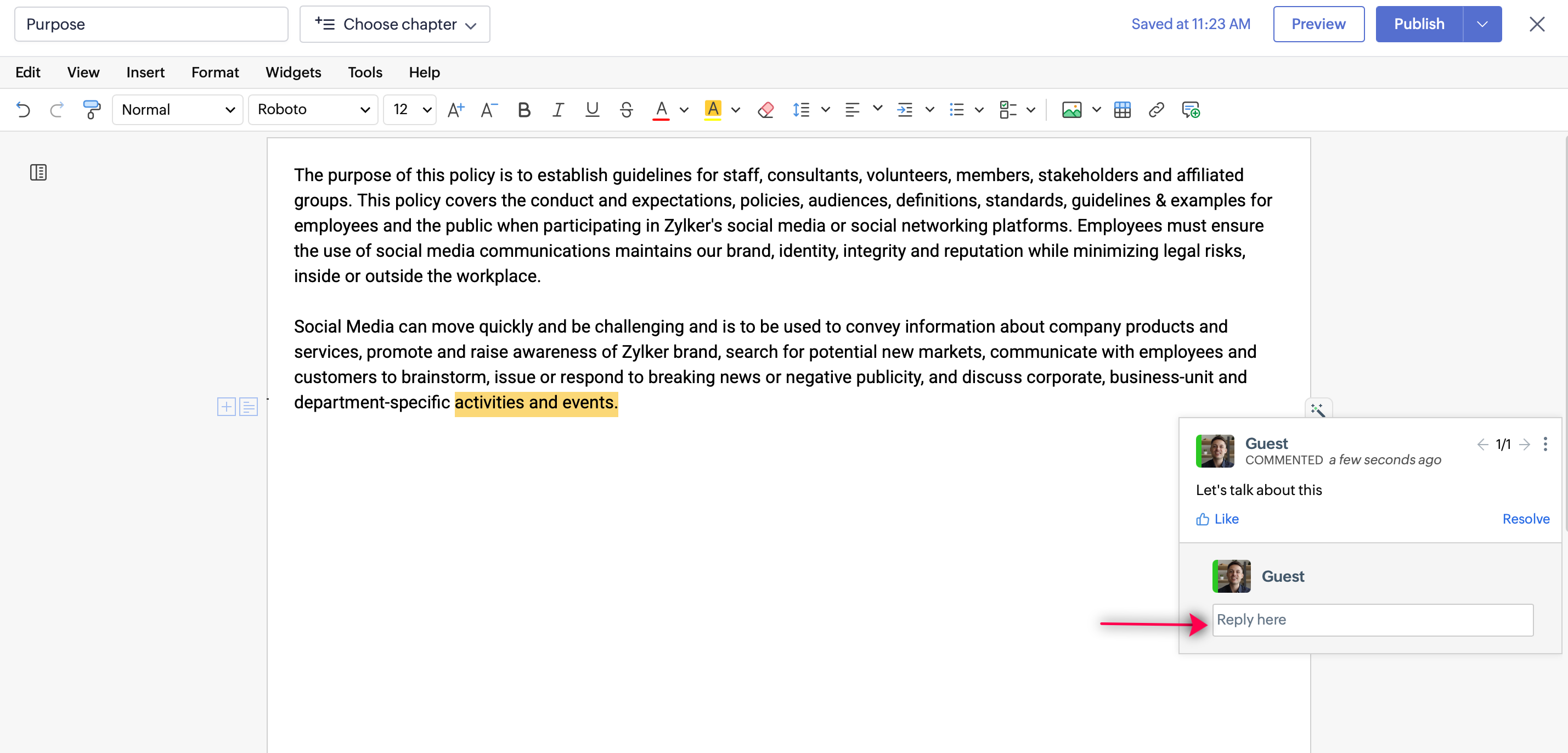
Task: Click Resolve on the comment
Action: 1525,519
